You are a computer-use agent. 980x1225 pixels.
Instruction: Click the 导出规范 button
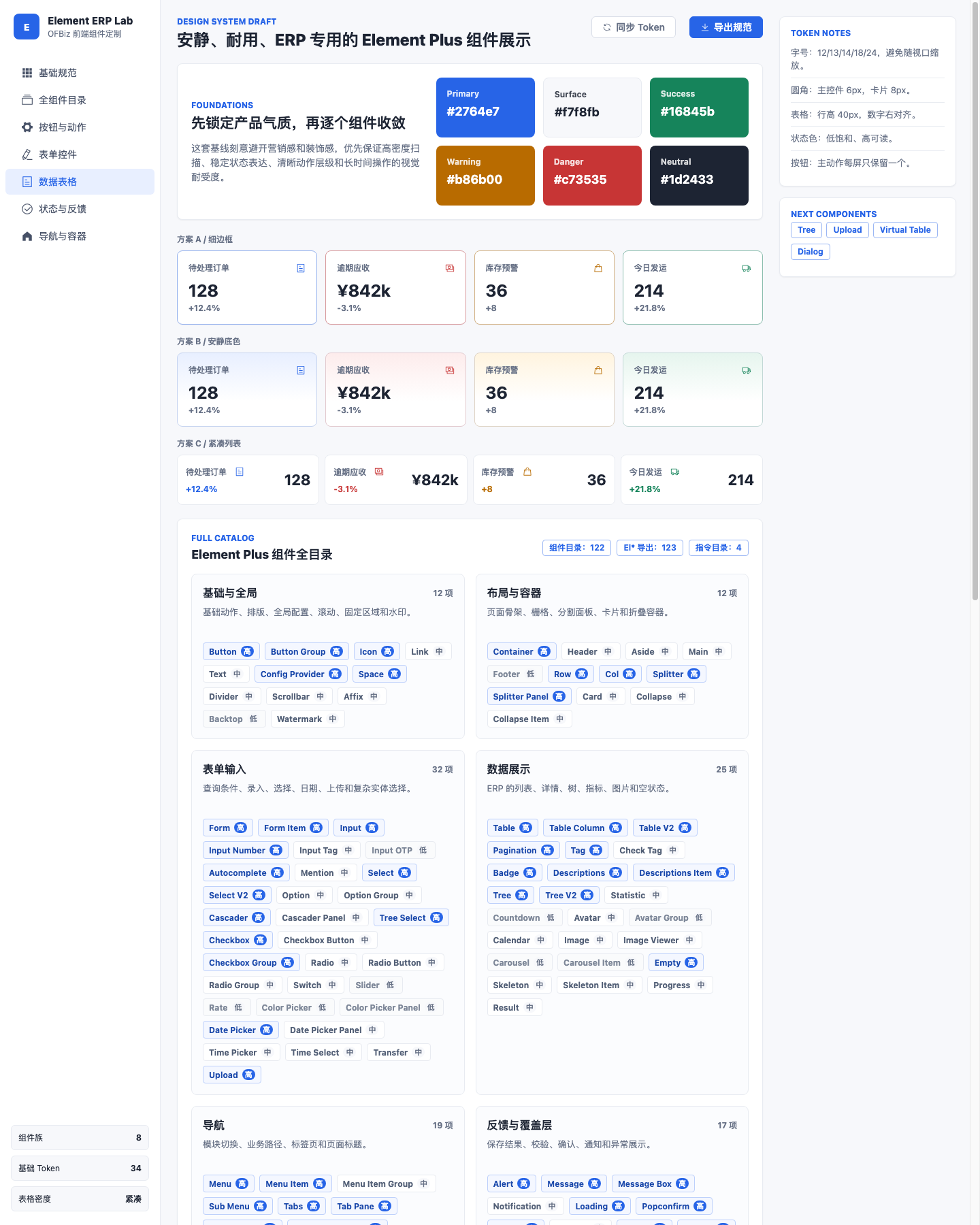pos(726,27)
